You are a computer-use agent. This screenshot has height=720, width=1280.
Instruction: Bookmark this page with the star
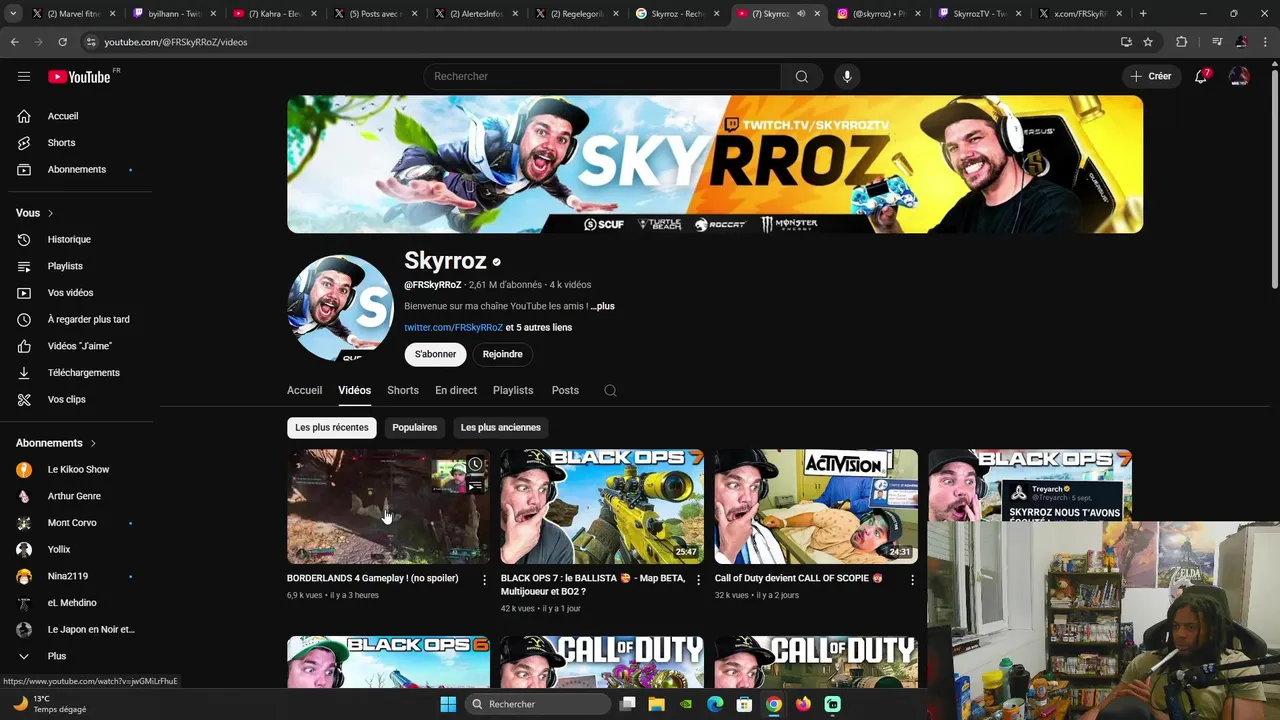(x=1148, y=42)
